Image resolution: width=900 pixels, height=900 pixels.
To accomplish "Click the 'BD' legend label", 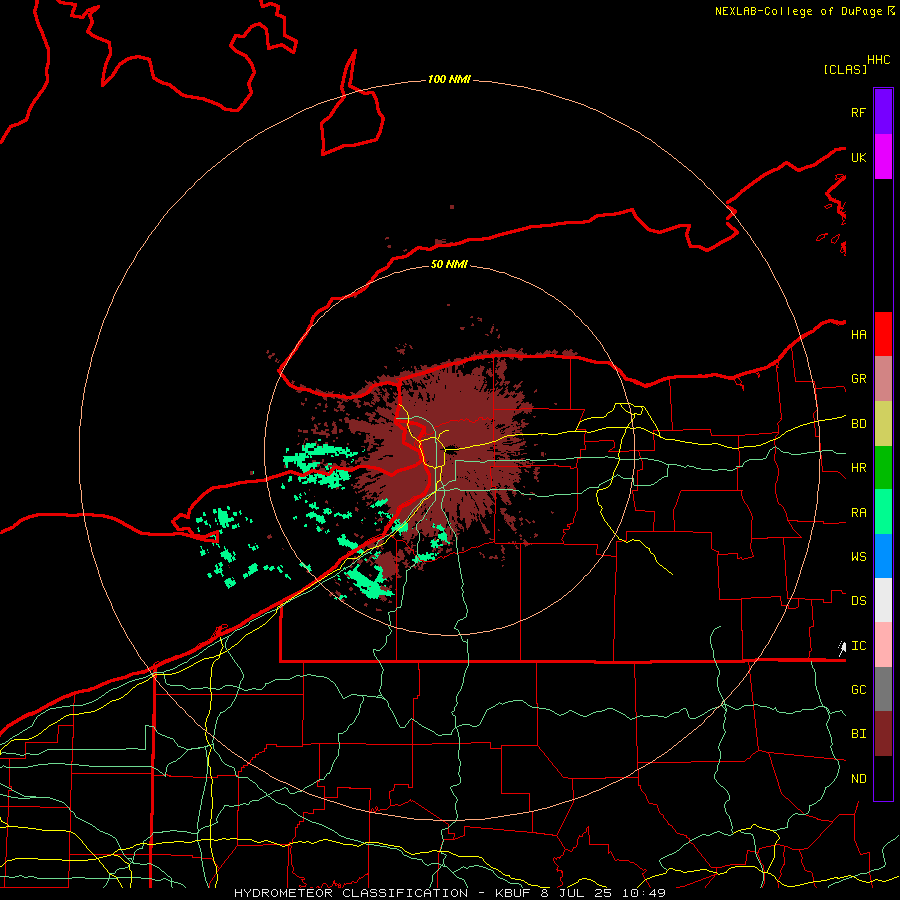I will pos(858,424).
